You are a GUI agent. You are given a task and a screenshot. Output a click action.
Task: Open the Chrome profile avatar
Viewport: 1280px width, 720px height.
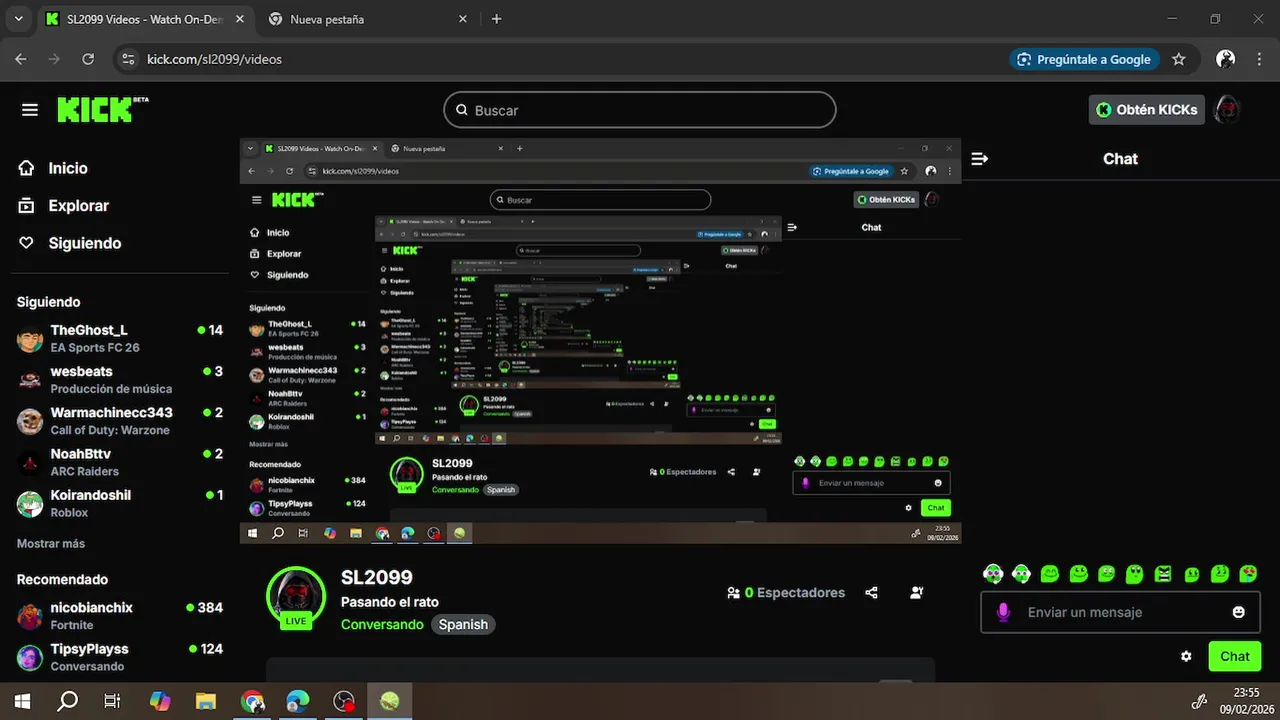coord(1225,59)
